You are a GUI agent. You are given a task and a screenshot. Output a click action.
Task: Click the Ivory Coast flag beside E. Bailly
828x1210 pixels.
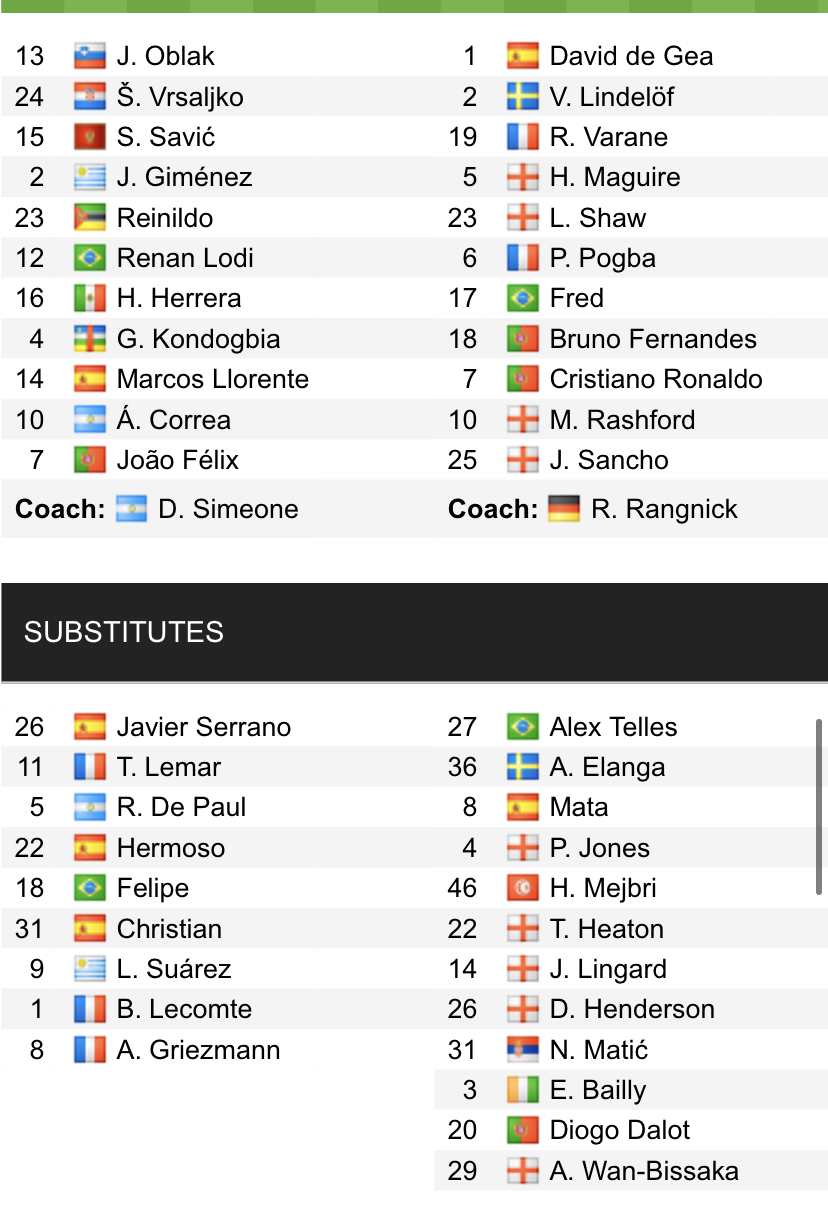click(x=522, y=1090)
